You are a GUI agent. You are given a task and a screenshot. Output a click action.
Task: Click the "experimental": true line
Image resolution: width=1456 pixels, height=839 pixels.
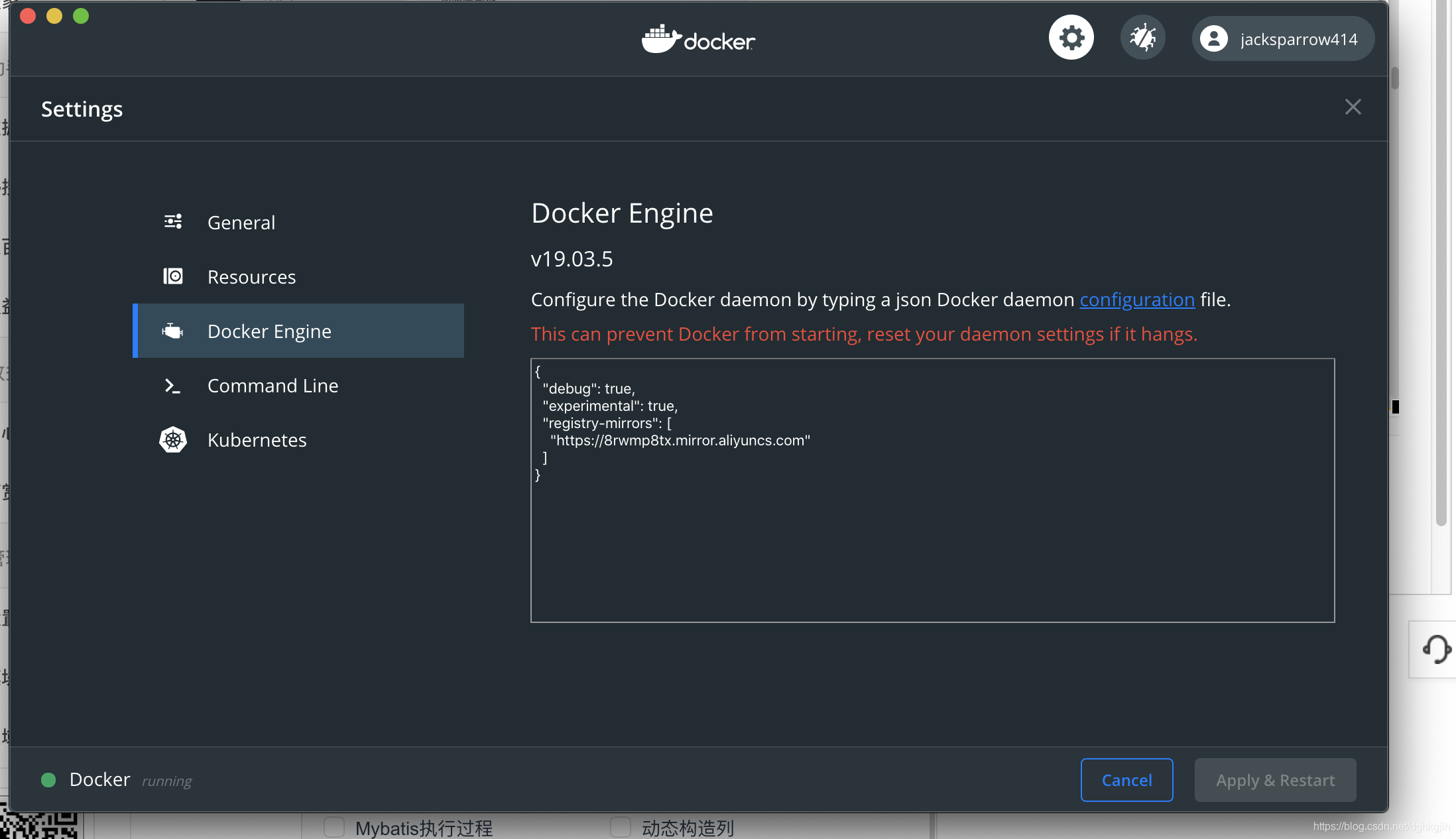[610, 406]
